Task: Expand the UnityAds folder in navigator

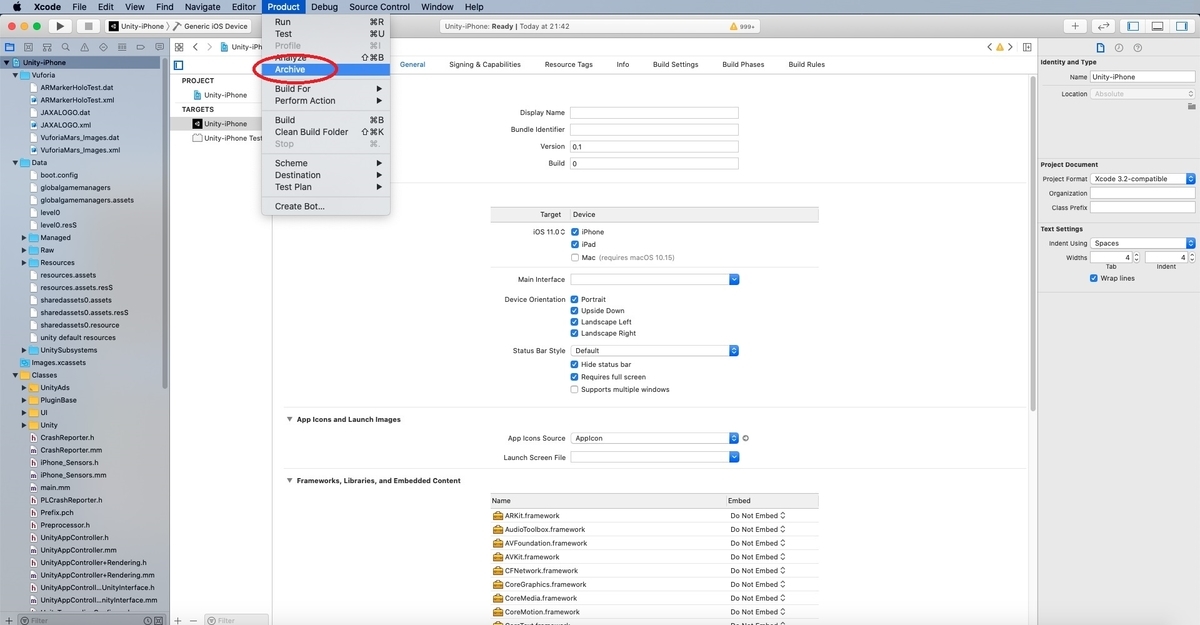Action: pos(24,388)
